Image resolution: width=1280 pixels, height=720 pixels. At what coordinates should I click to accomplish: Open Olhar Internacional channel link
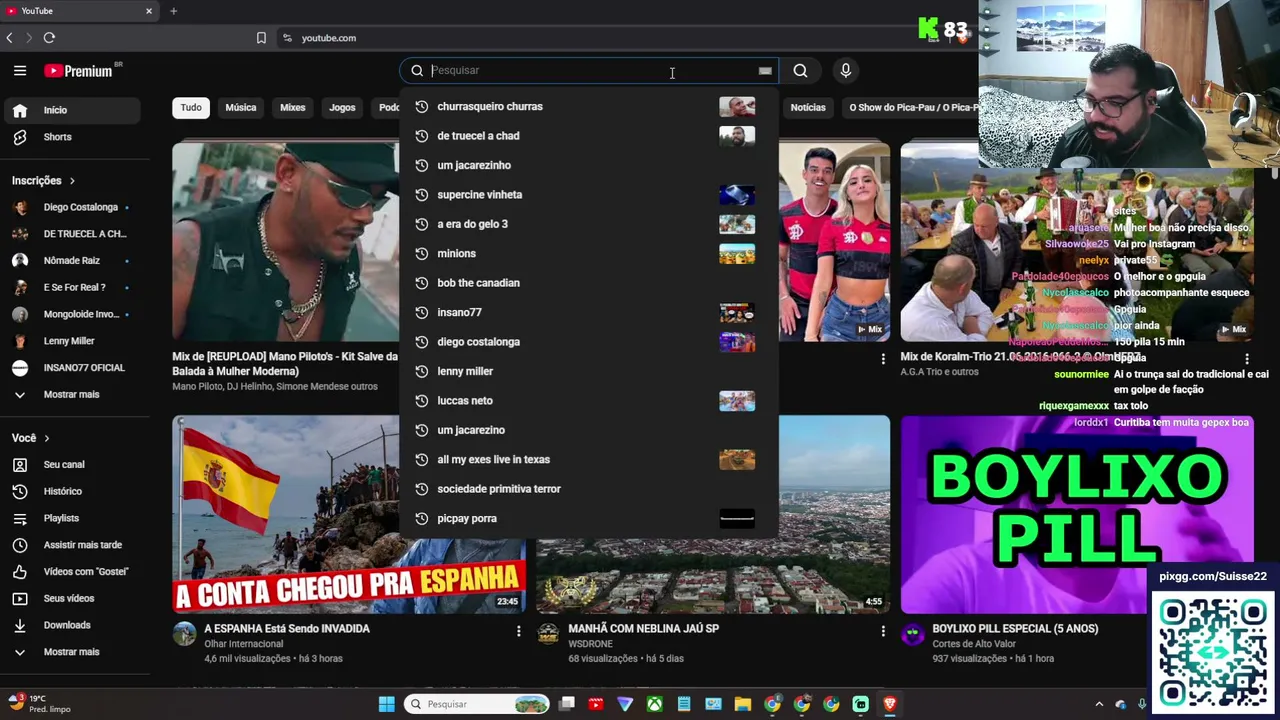(x=244, y=644)
